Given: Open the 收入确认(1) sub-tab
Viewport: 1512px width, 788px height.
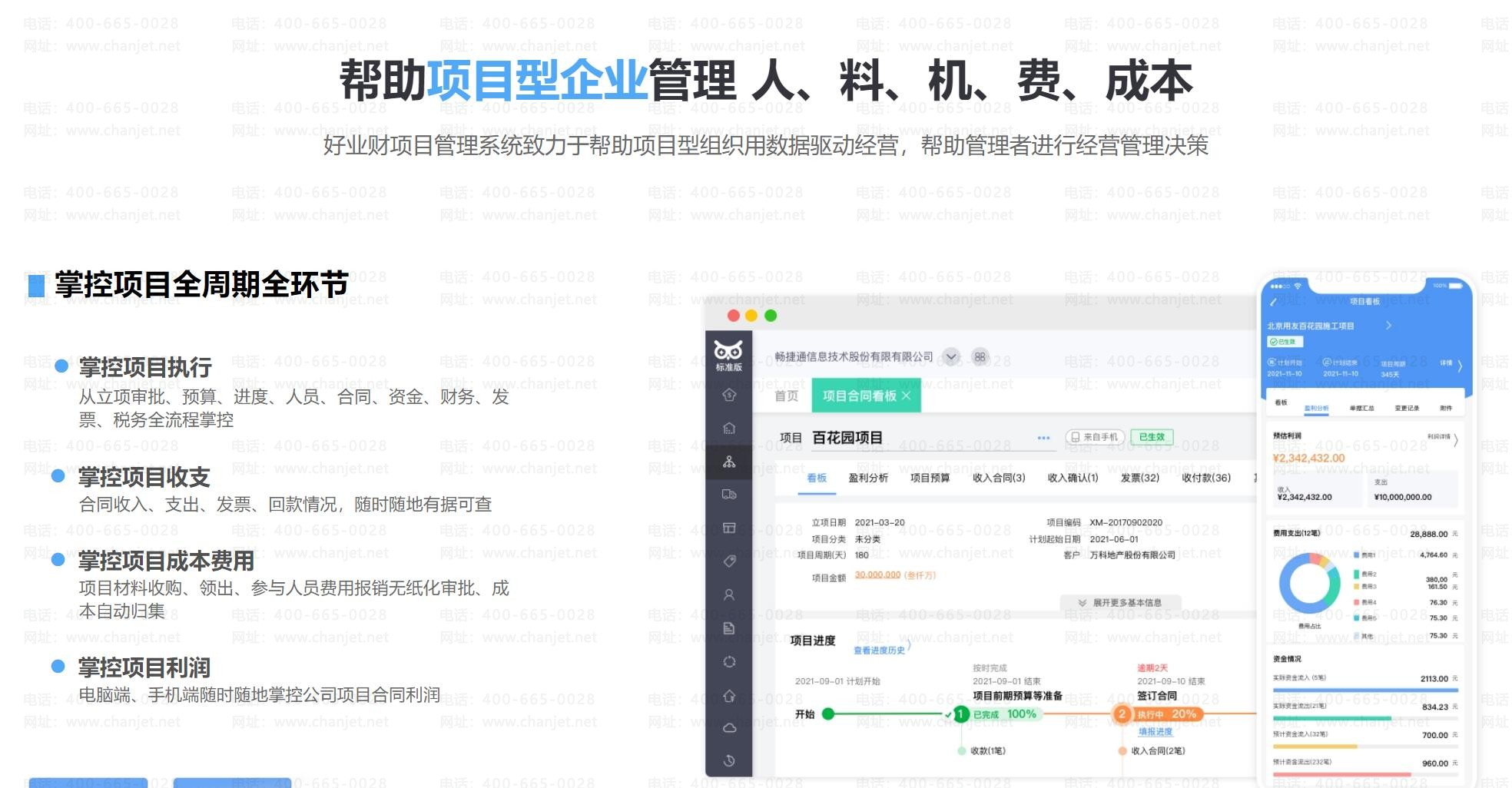Looking at the screenshot, I should click(x=1073, y=478).
